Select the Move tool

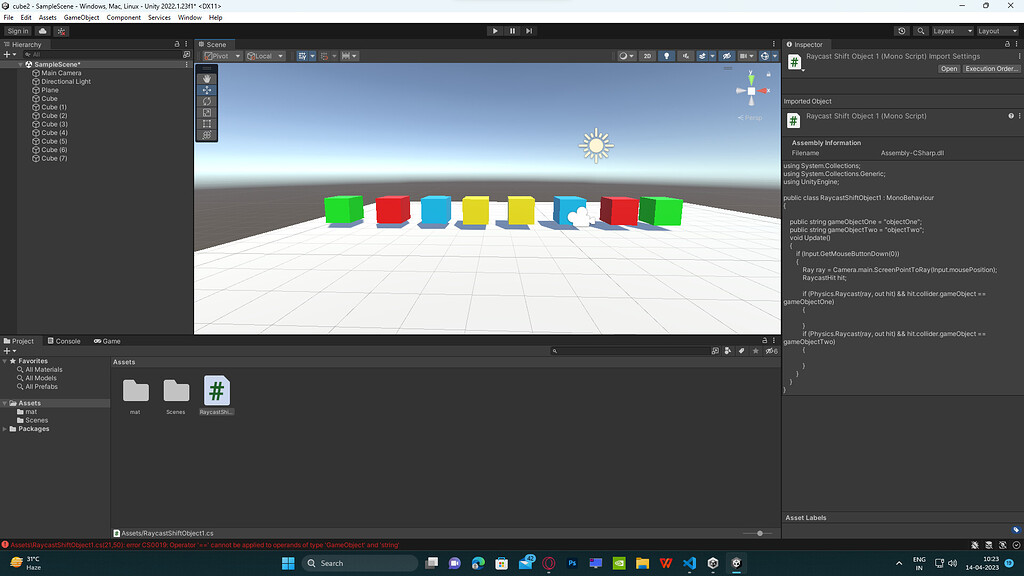(206, 90)
